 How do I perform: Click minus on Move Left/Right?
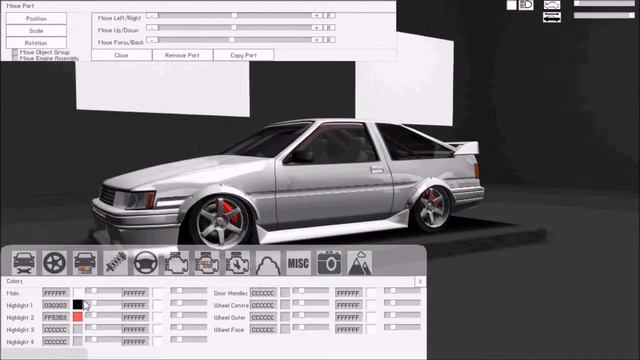pyautogui.click(x=152, y=16)
